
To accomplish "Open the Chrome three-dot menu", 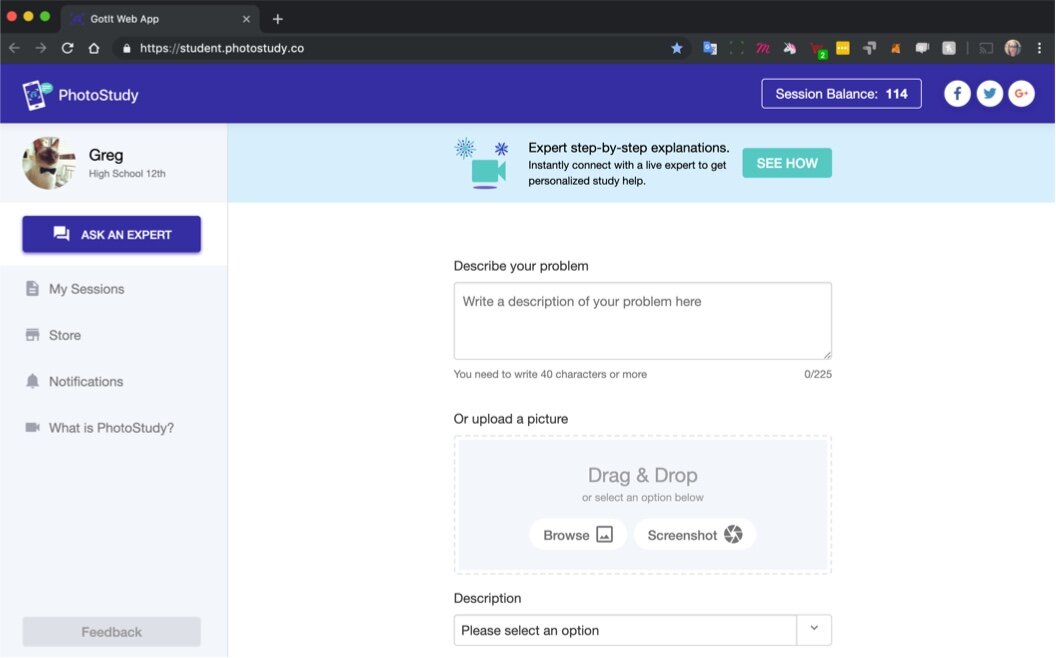I will [x=1039, y=48].
